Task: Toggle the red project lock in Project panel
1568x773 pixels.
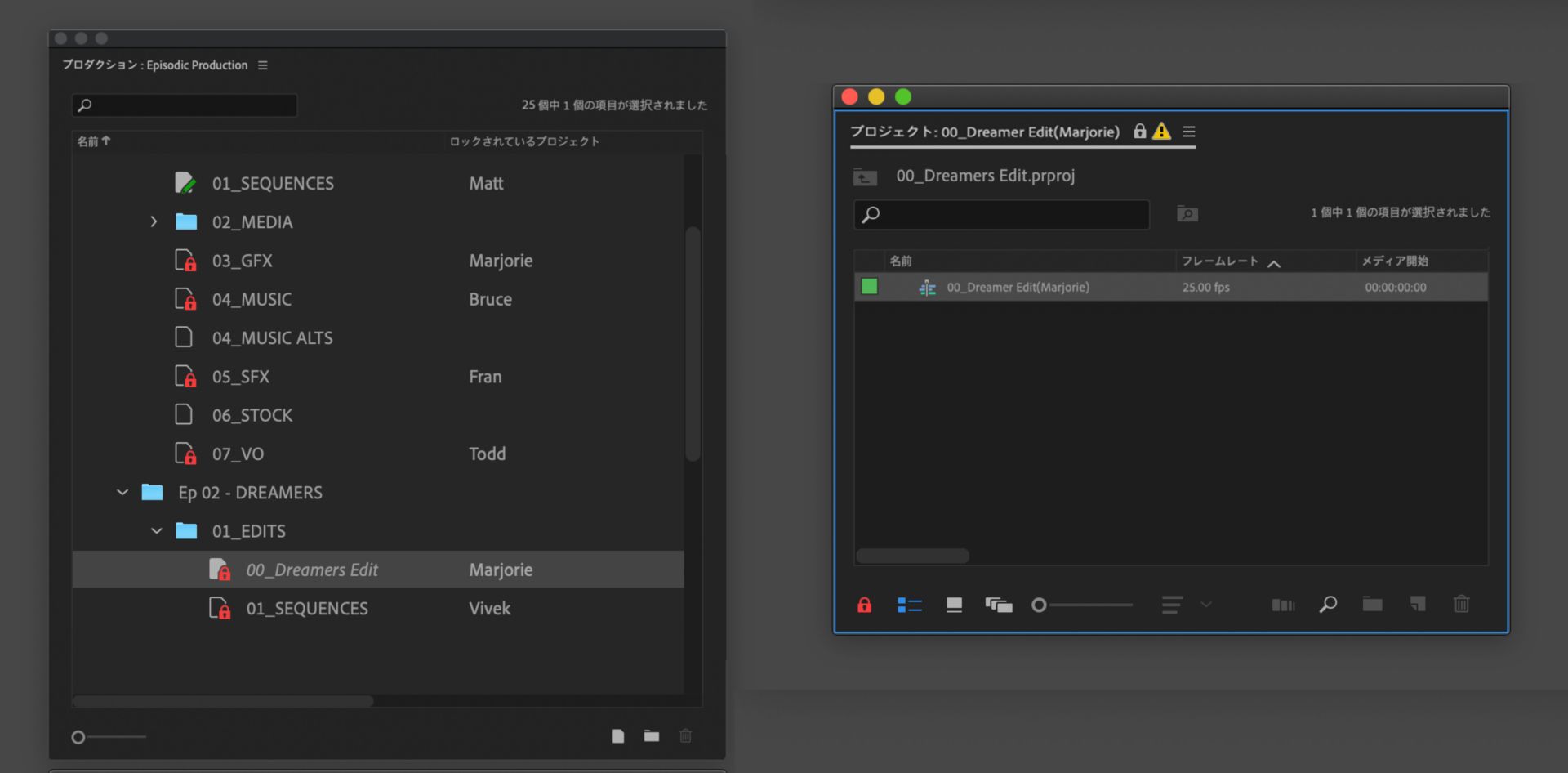Action: pos(864,605)
